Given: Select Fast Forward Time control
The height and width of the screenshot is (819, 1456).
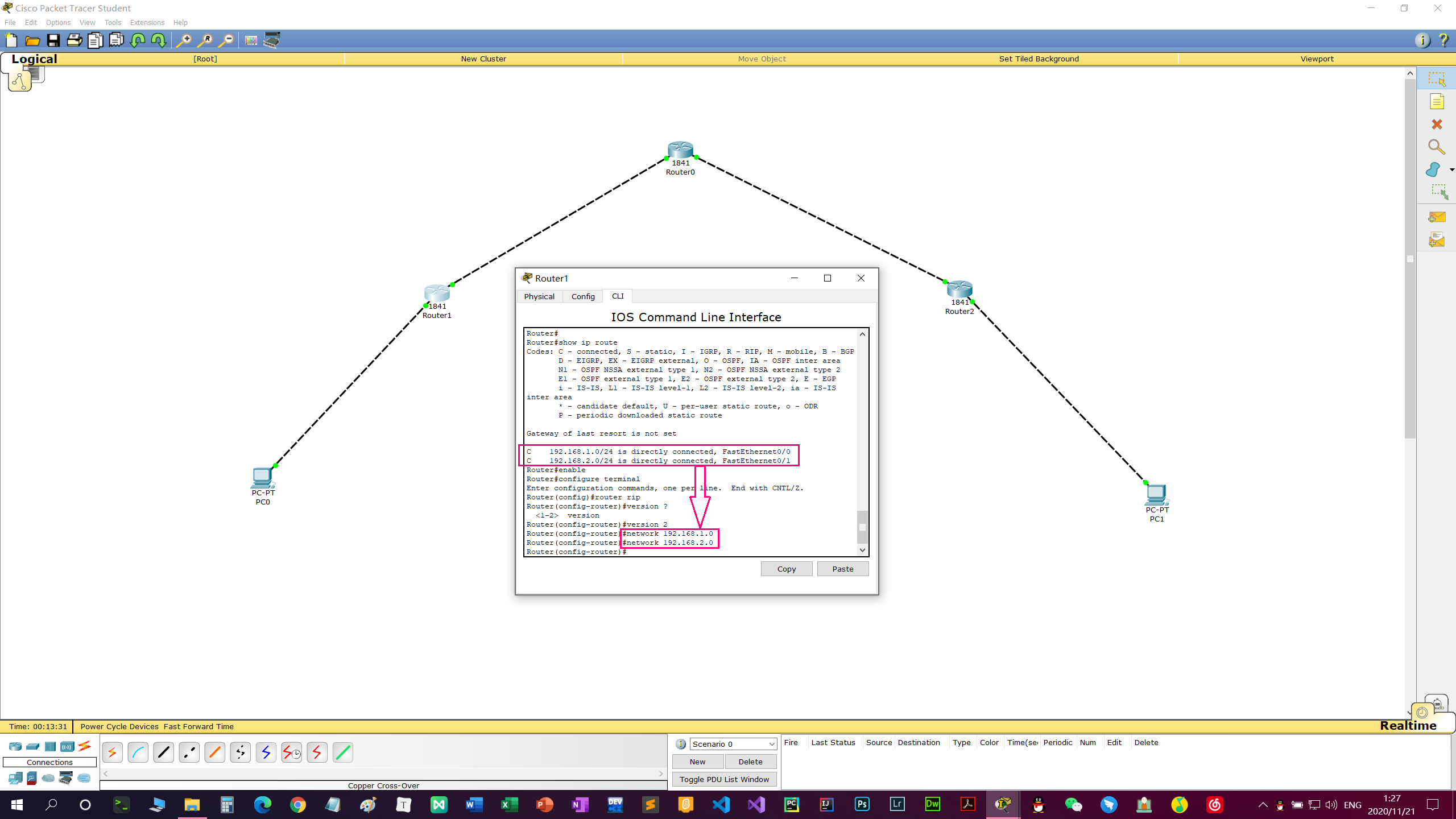Looking at the screenshot, I should [198, 725].
